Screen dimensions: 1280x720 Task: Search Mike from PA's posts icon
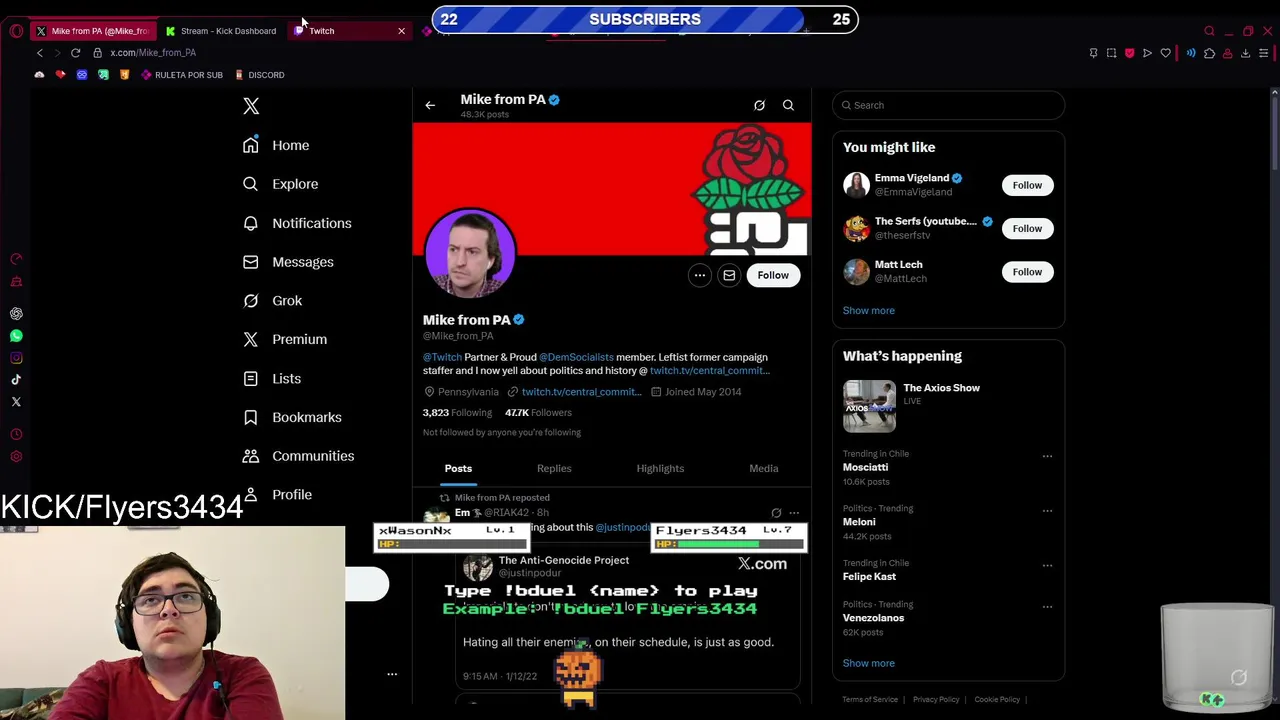pos(788,105)
